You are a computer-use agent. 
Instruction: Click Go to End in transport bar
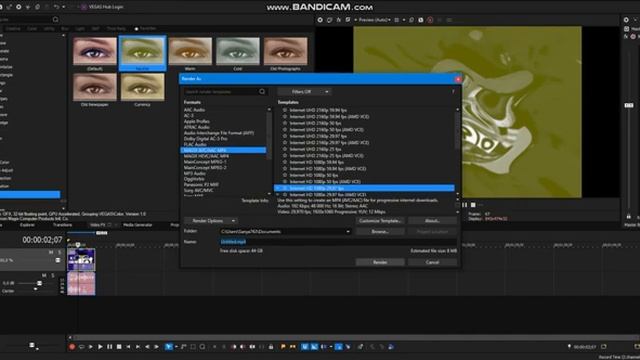[x=138, y=347]
